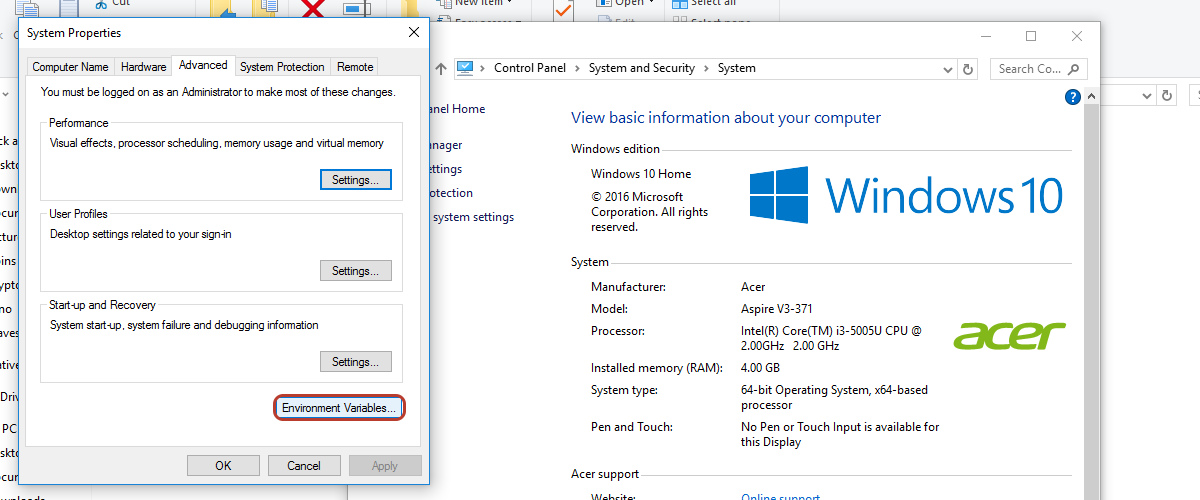The image size is (1200, 500).
Task: Click 'You must be logged on as an Administrator' note
Action: [x=218, y=92]
